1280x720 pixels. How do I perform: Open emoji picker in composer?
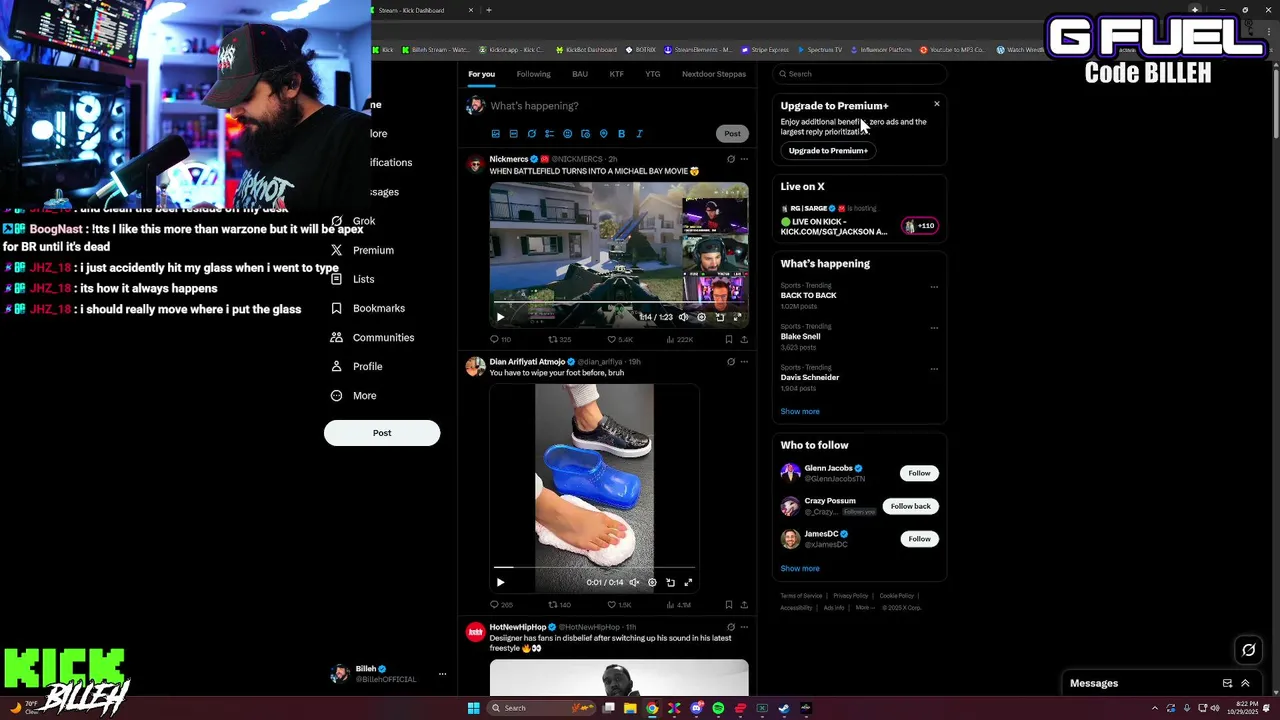pyautogui.click(x=567, y=134)
